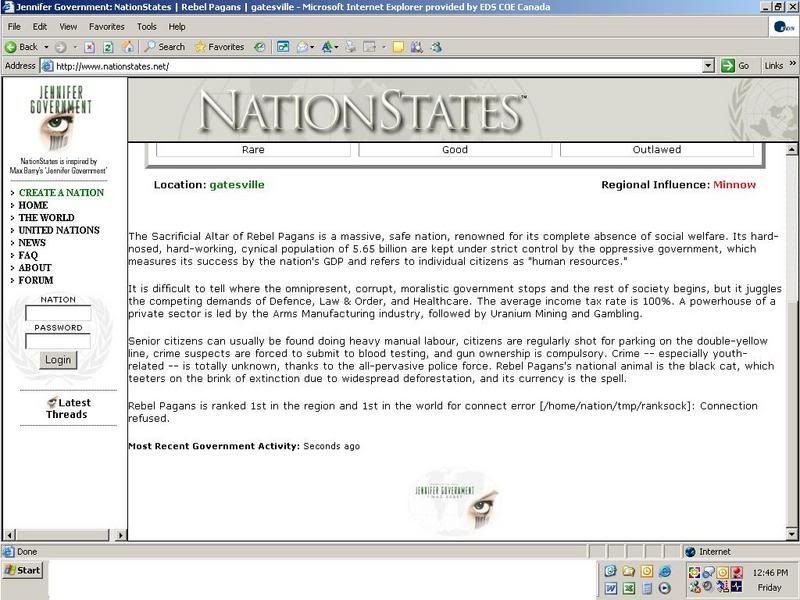Launch Microsoft Word from quick launch
800x600 pixels.
[611, 588]
